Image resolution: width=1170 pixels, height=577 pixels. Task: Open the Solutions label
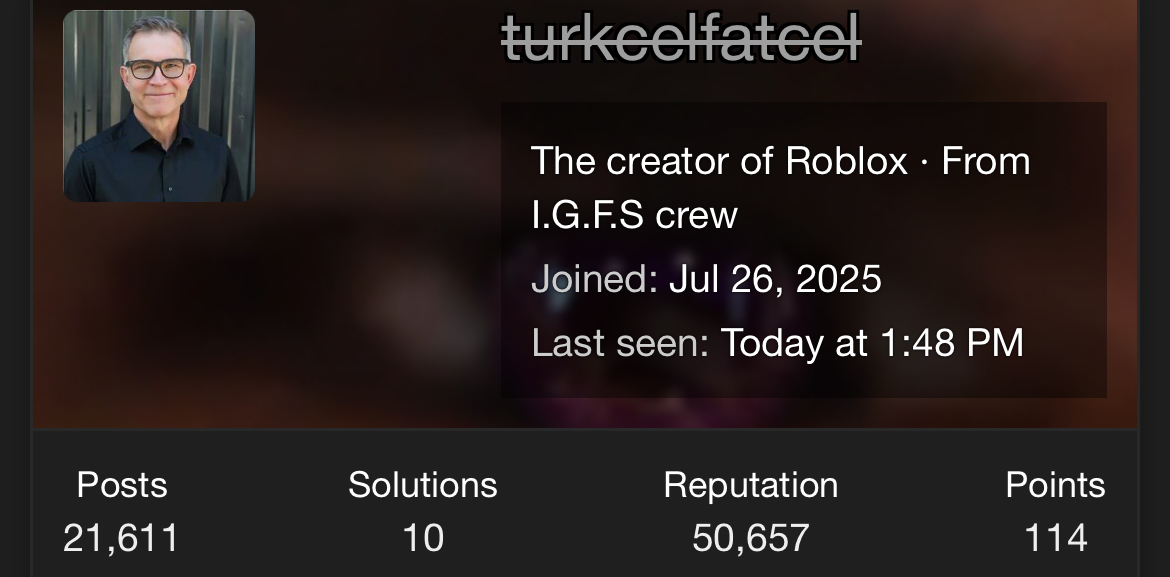click(x=422, y=485)
